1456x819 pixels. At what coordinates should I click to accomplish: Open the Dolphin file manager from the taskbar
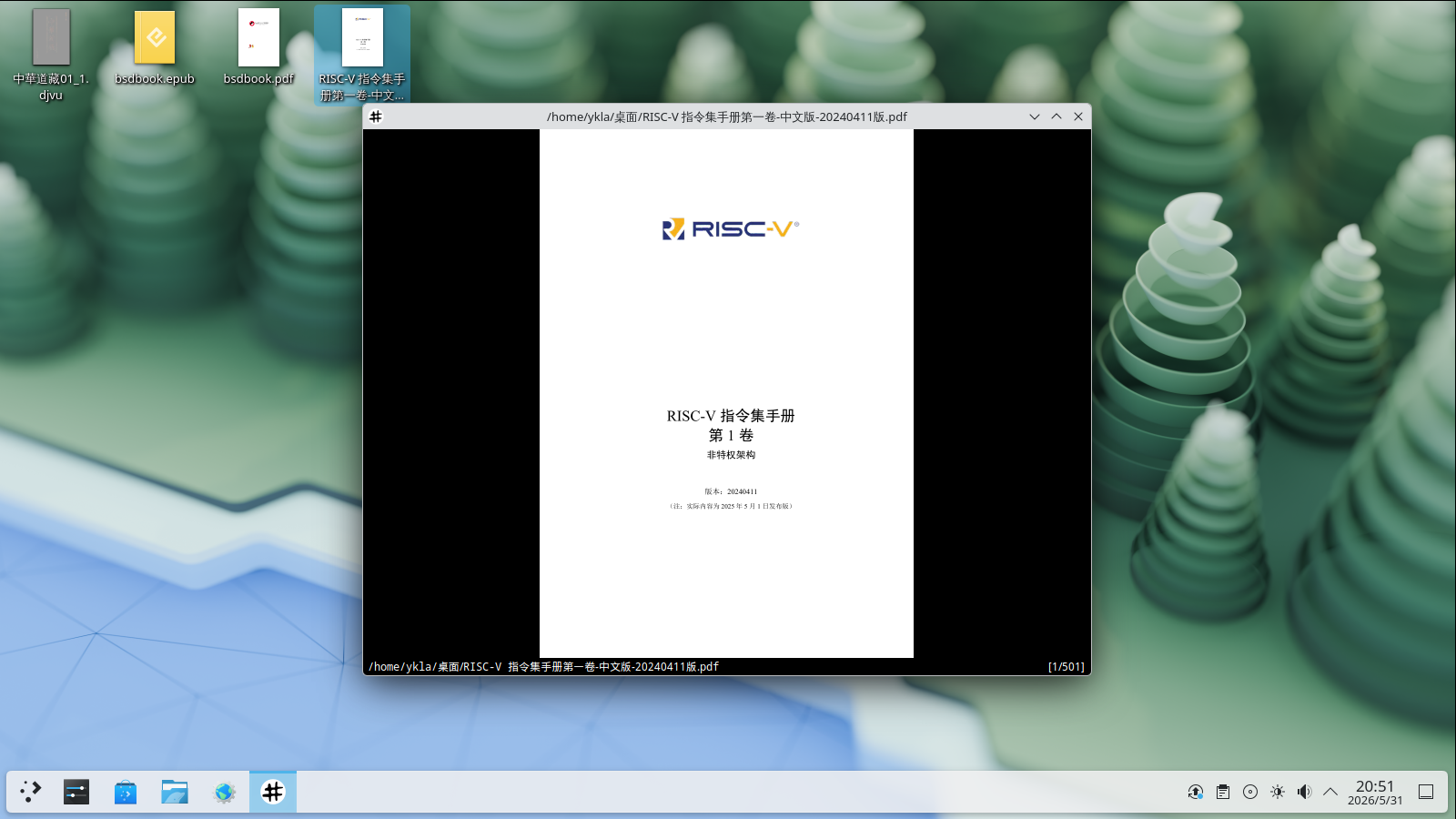[175, 792]
